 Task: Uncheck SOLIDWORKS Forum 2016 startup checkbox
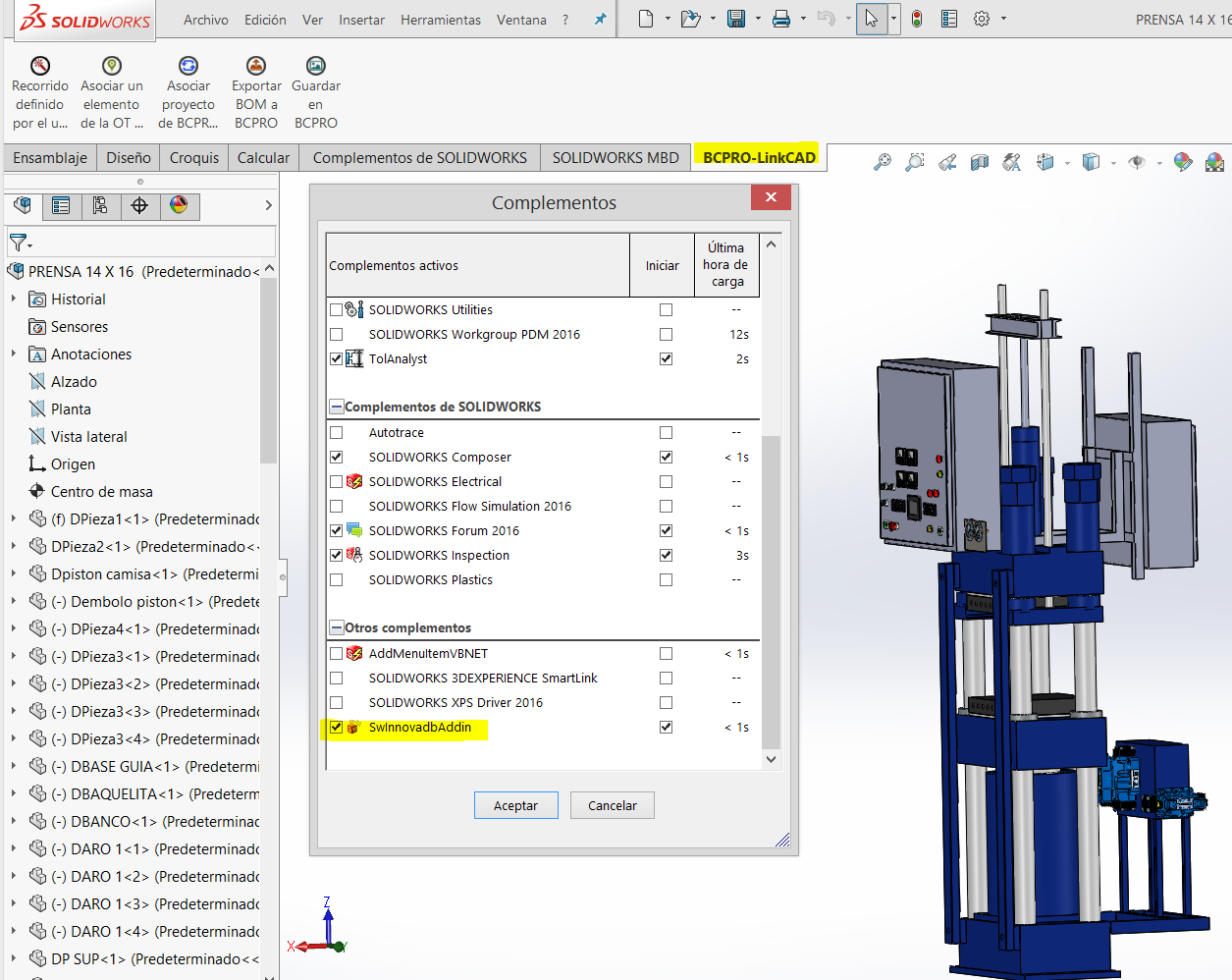coord(667,530)
